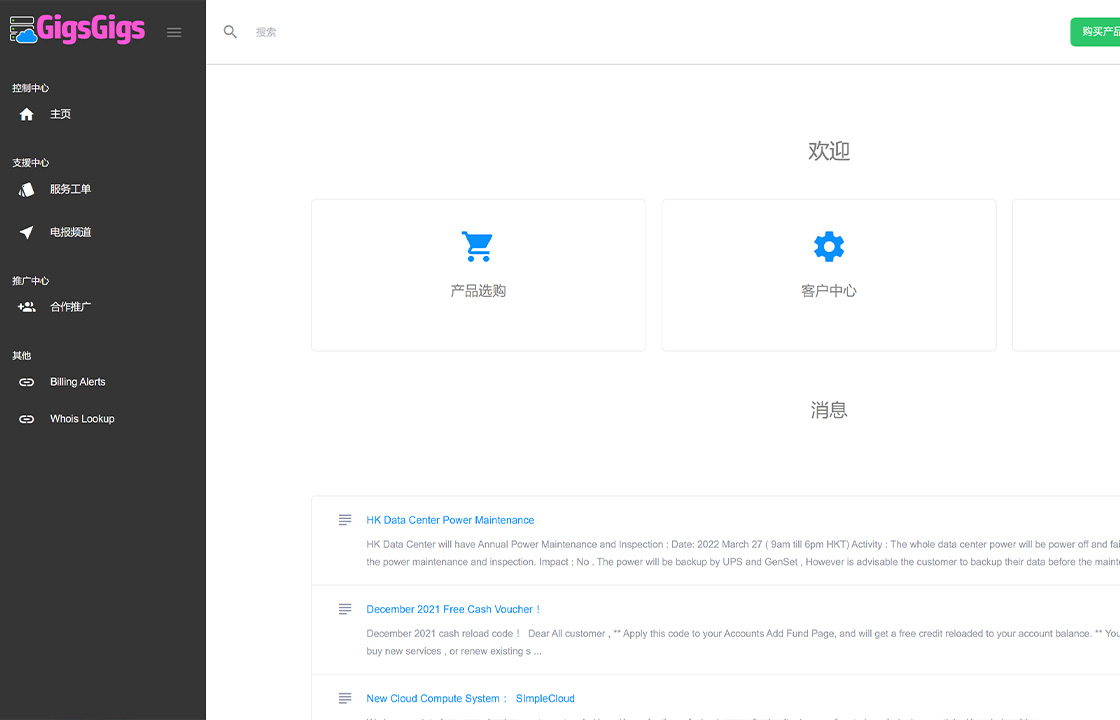This screenshot has width=1120, height=720.
Task: Open the HK Data Center Power Maintenance link
Action: point(450,520)
